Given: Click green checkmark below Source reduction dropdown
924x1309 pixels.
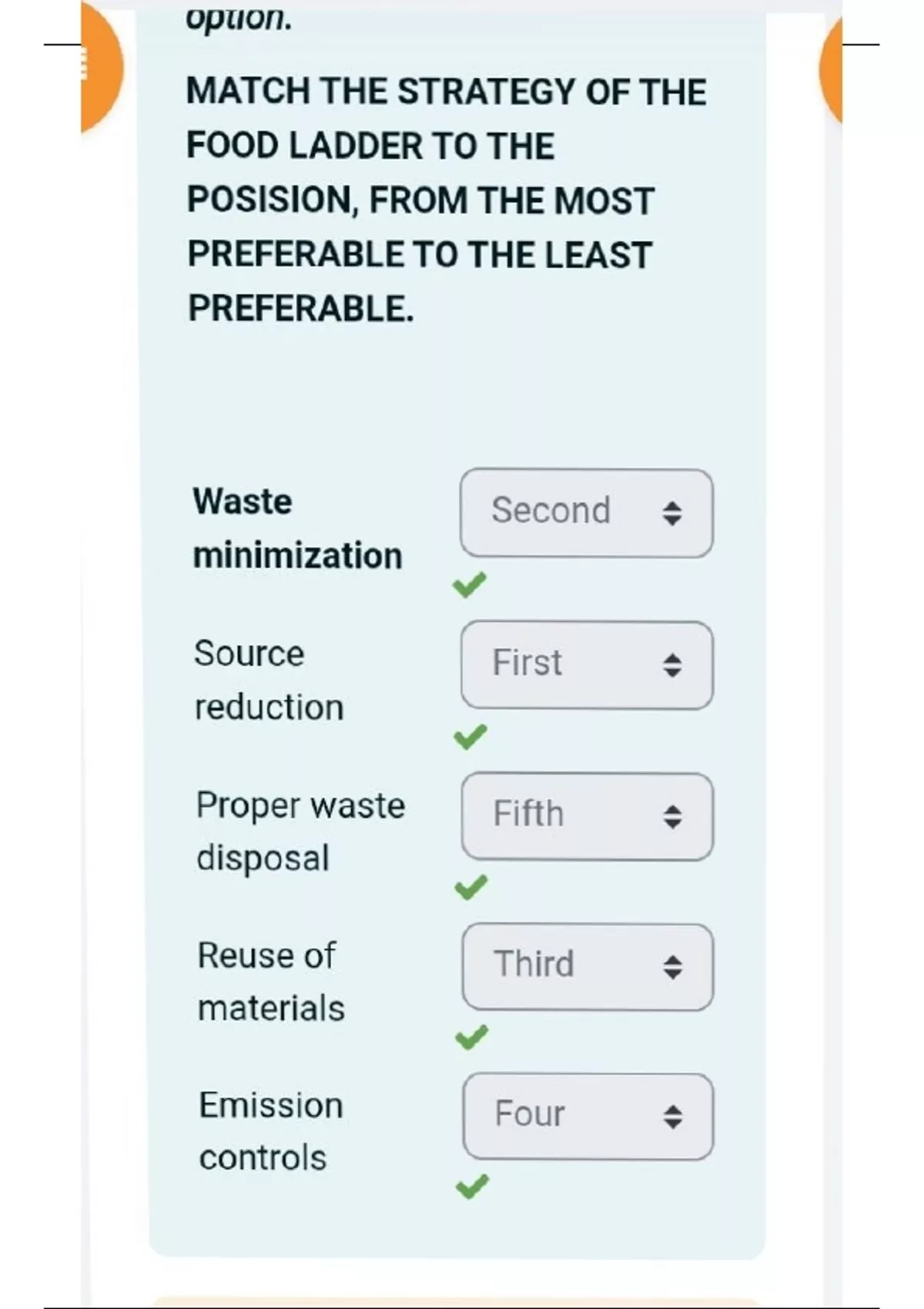Looking at the screenshot, I should click(470, 737).
